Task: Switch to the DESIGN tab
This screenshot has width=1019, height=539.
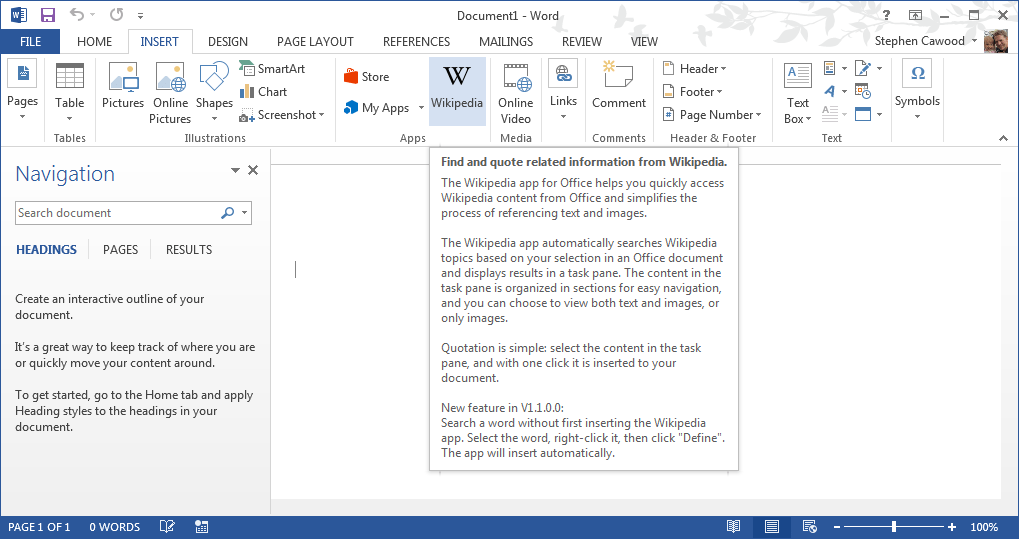Action: (227, 42)
